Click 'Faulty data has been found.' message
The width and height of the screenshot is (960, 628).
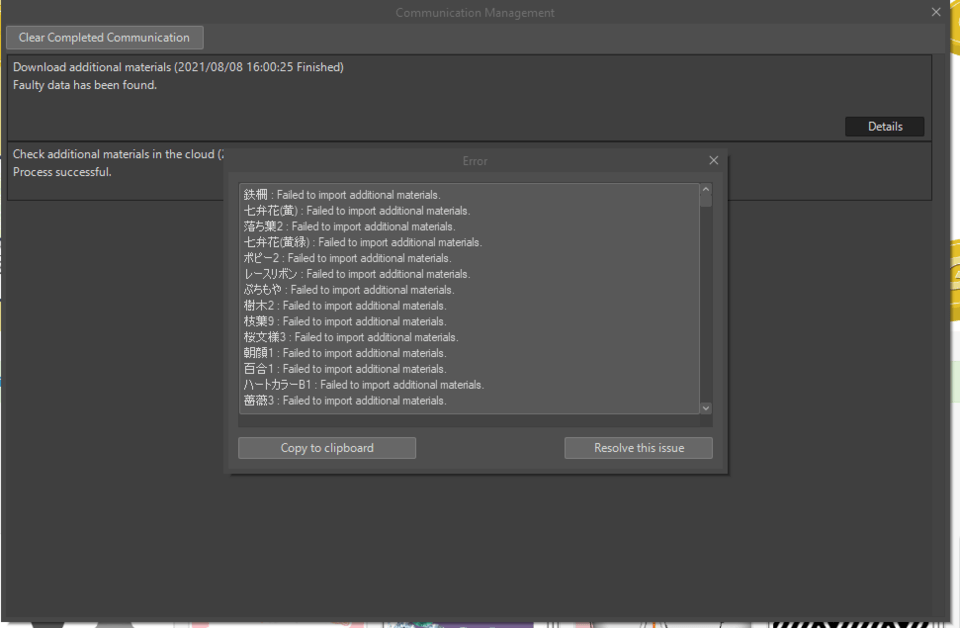point(85,85)
